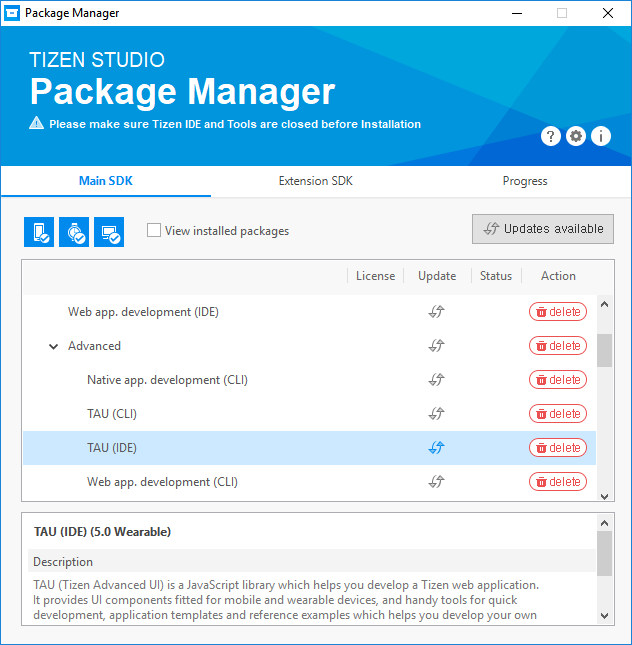The width and height of the screenshot is (632, 645).
Task: Click the Updates available button
Action: pyautogui.click(x=543, y=229)
